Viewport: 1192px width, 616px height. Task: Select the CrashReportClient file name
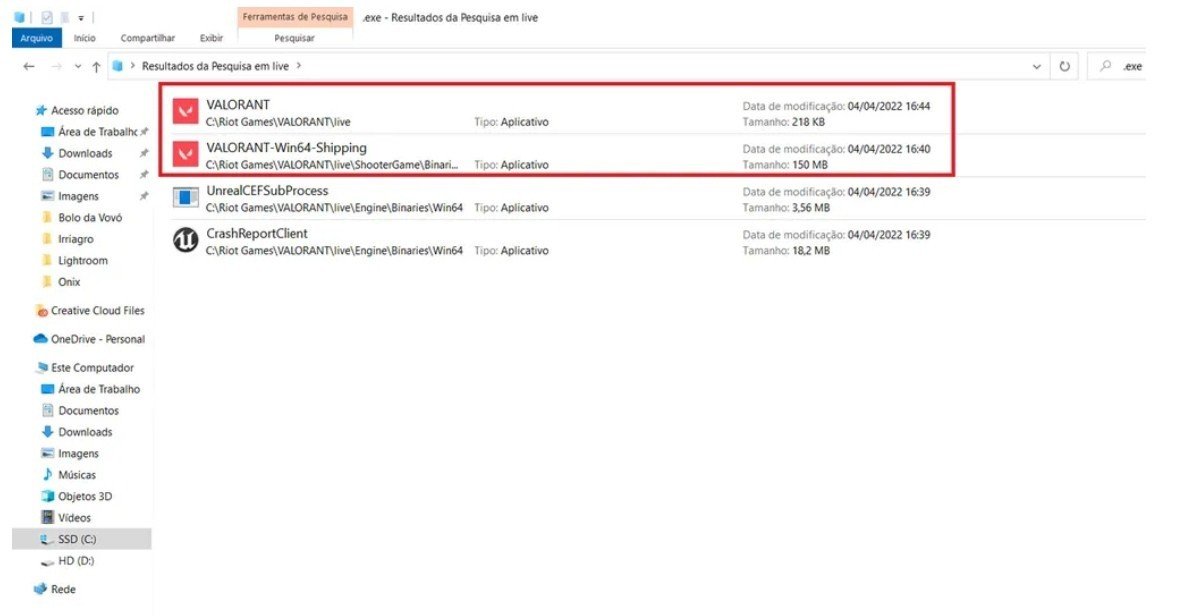tap(257, 233)
